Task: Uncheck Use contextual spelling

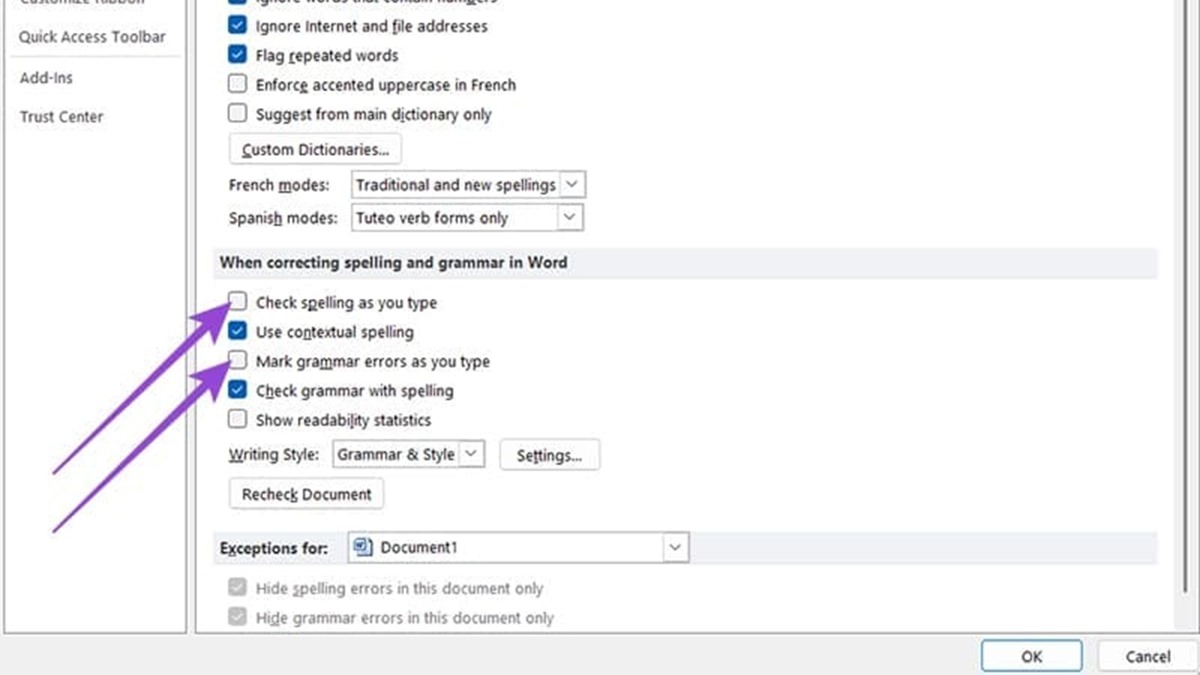Action: click(x=238, y=331)
